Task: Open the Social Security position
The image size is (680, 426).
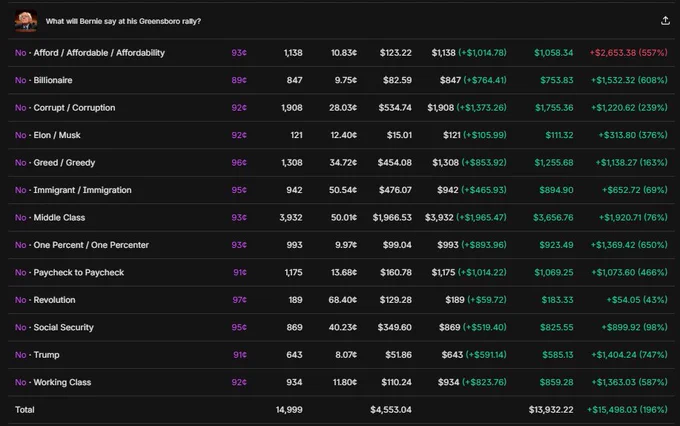Action: coord(341,328)
